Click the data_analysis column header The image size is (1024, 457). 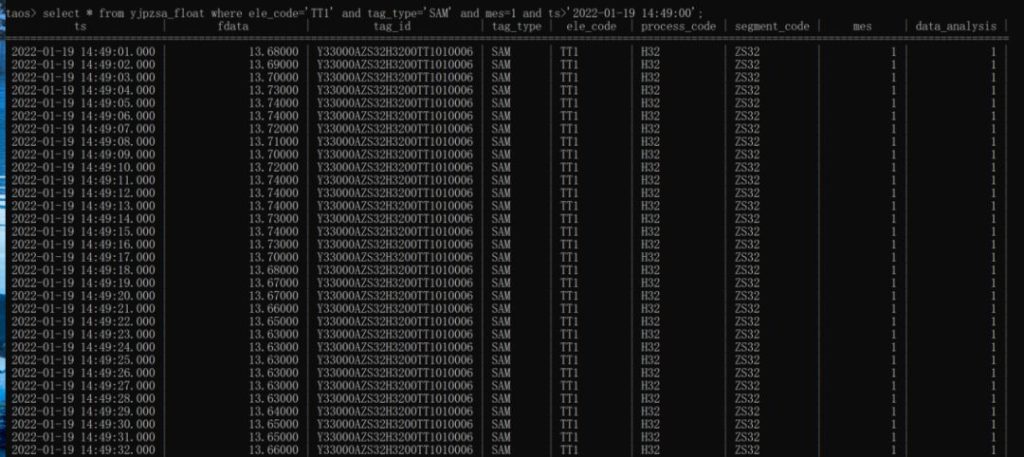(x=956, y=27)
